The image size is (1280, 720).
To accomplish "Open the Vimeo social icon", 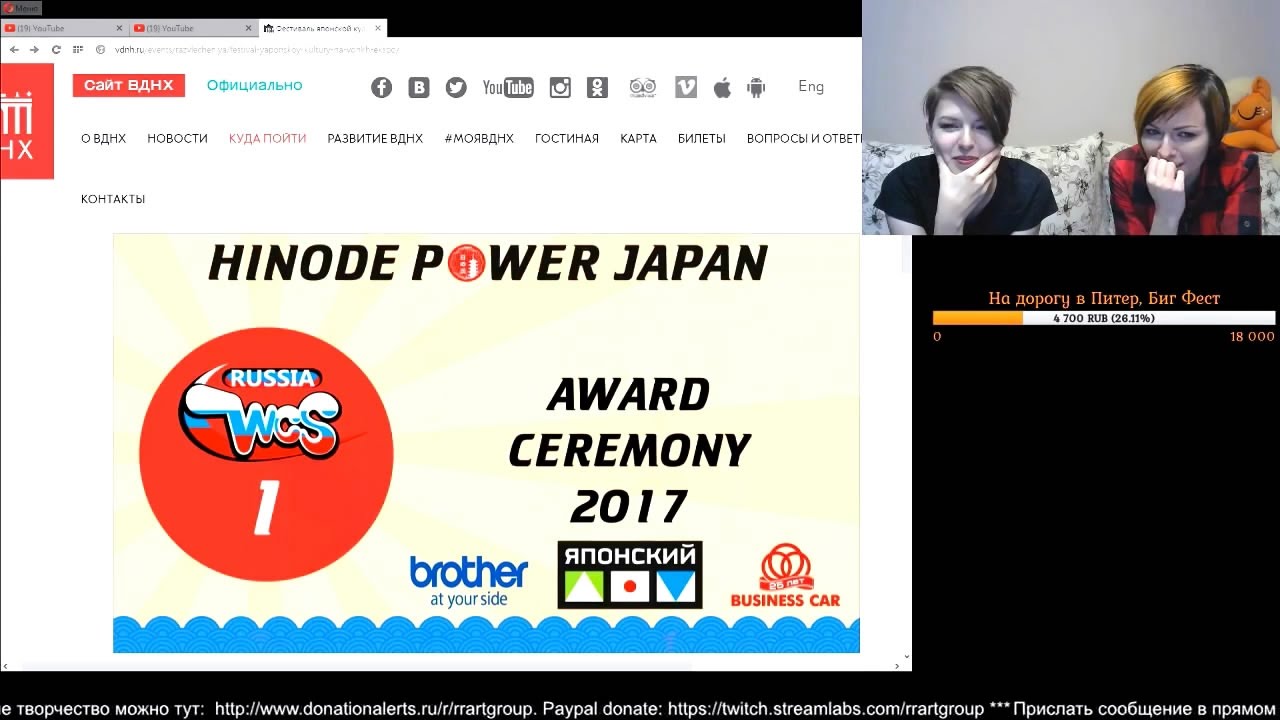I will [x=686, y=87].
